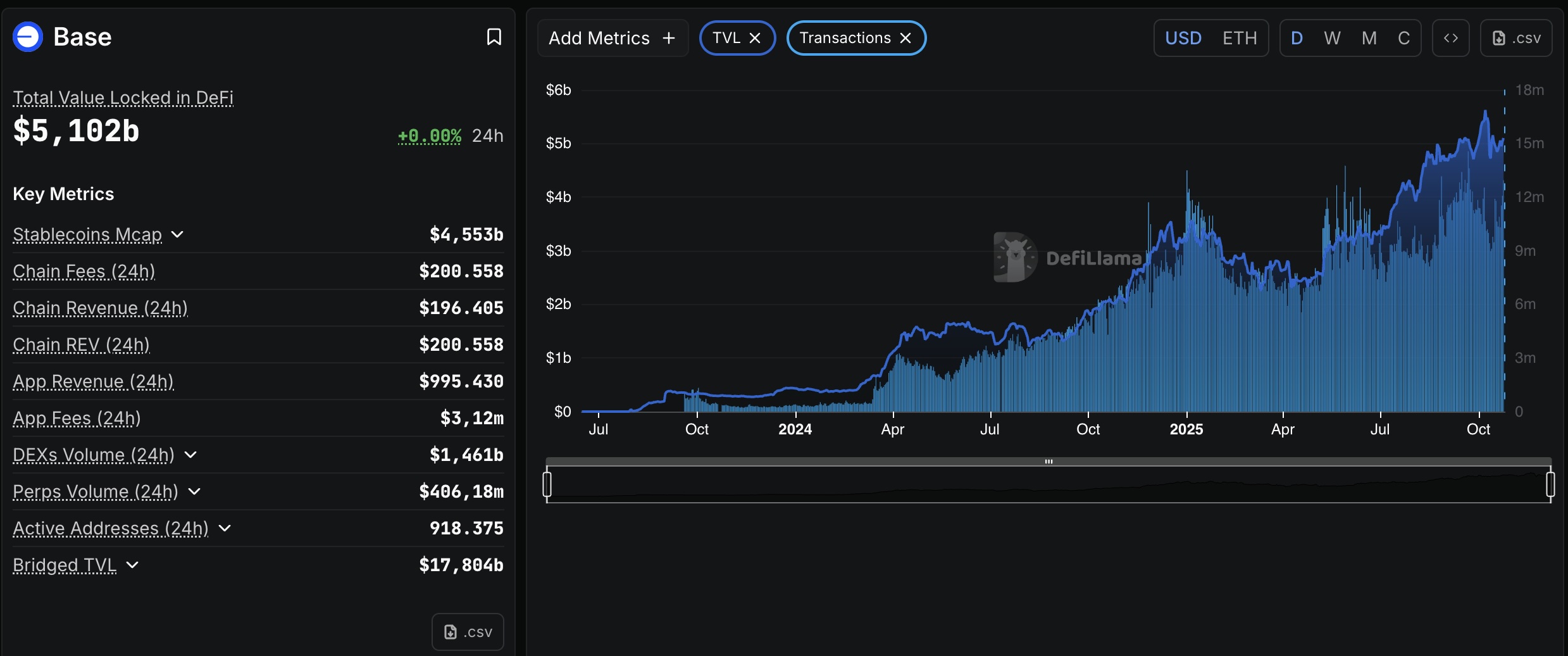Viewport: 1568px width, 656px height.
Task: Expand the Active Addresses (24h) row
Action: point(225,529)
